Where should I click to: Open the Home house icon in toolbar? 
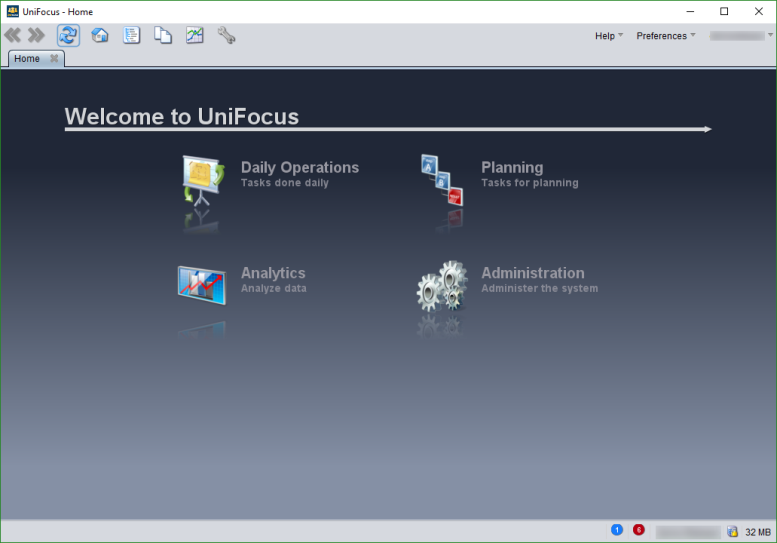click(100, 35)
